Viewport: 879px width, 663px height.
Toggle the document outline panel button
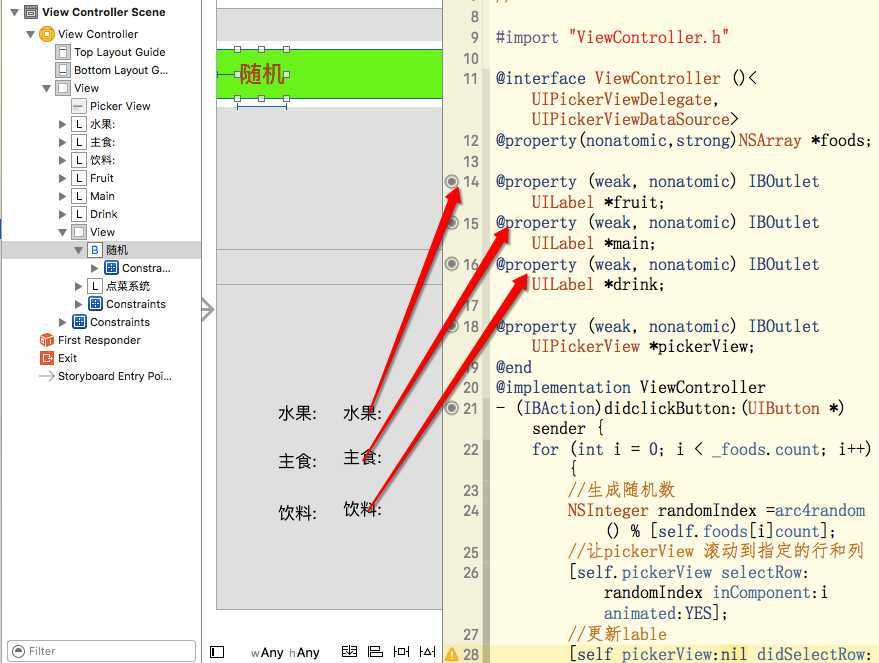click(217, 652)
